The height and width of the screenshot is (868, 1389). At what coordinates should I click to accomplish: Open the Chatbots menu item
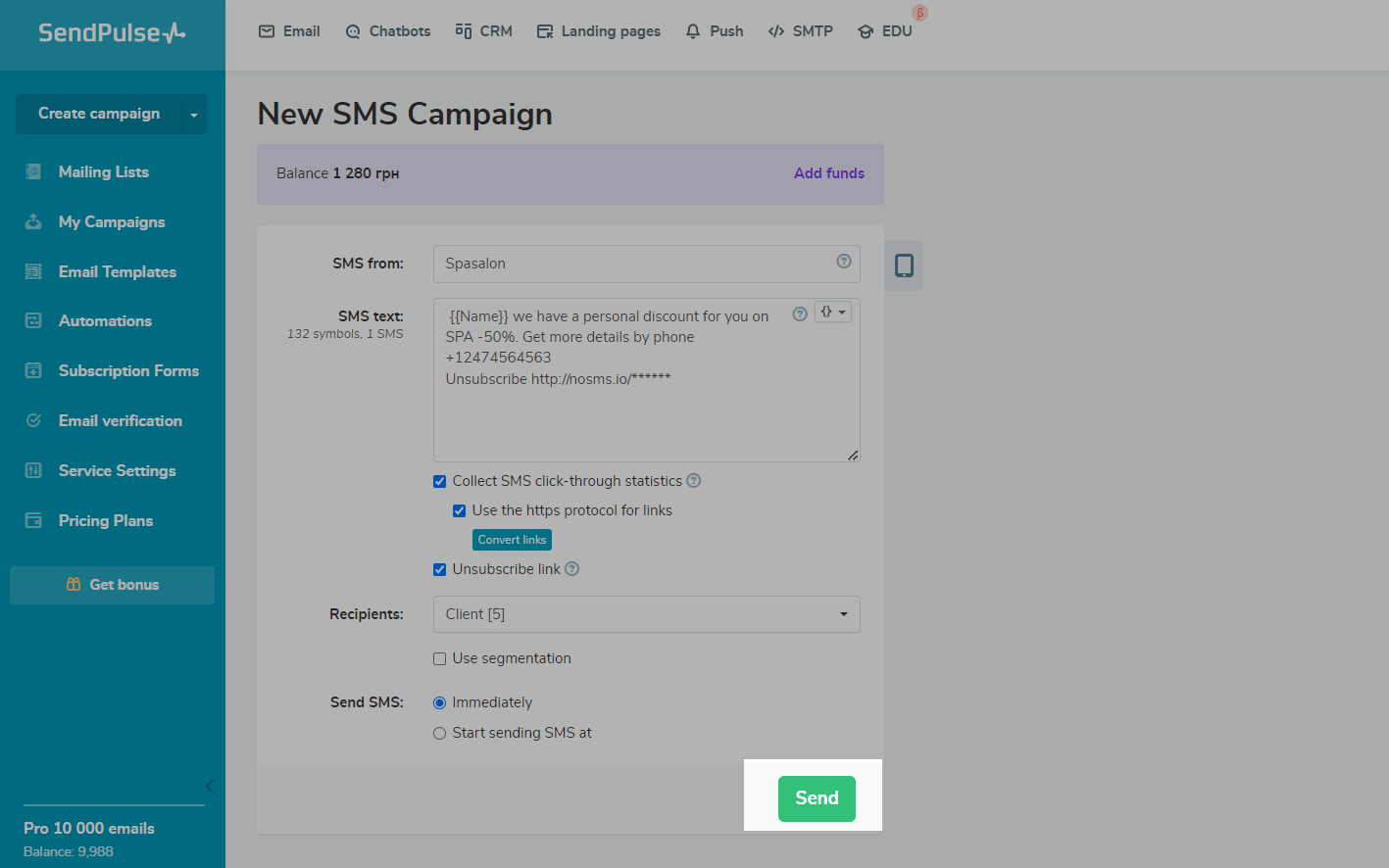pos(388,31)
